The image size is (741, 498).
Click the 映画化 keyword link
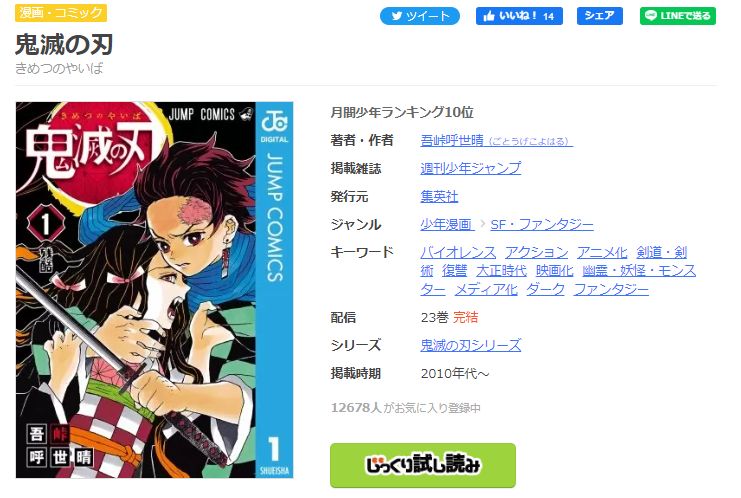click(x=554, y=270)
